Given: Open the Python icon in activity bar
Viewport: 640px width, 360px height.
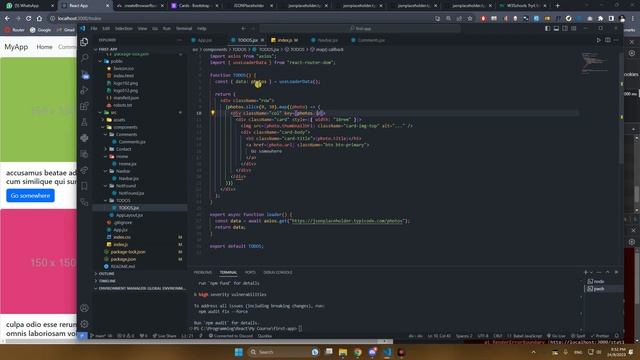Looking at the screenshot, I should [84, 138].
